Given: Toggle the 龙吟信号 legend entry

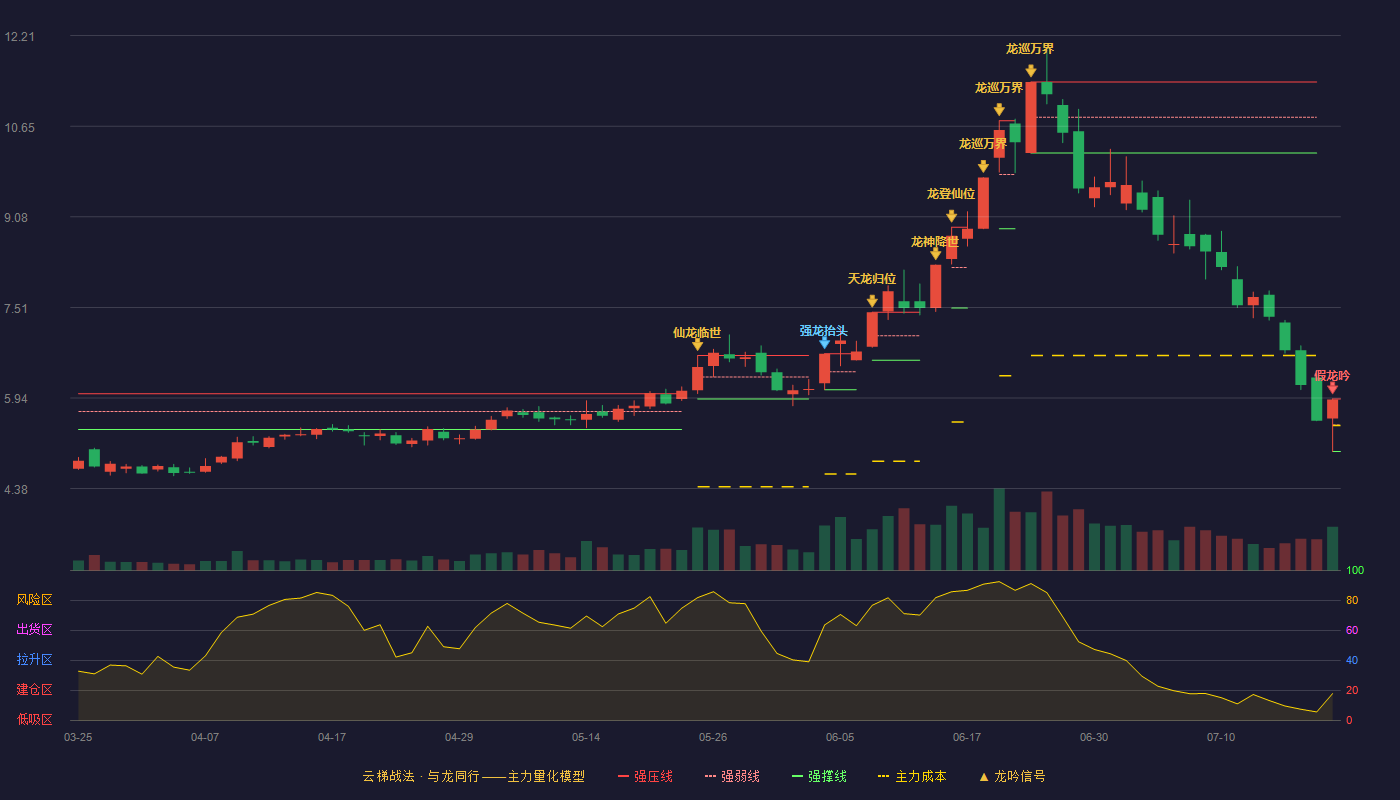Looking at the screenshot, I should tap(1012, 776).
